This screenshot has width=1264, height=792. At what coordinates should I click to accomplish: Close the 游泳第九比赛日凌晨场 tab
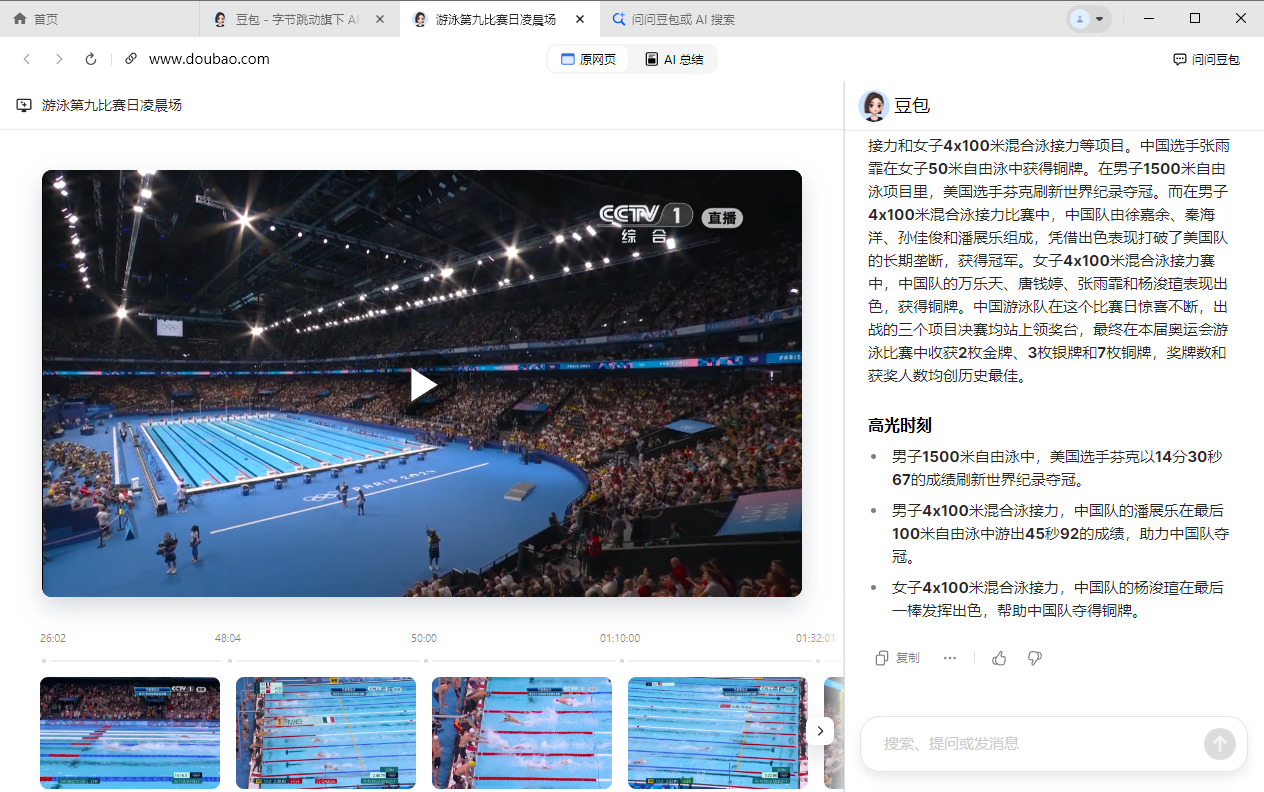[580, 19]
